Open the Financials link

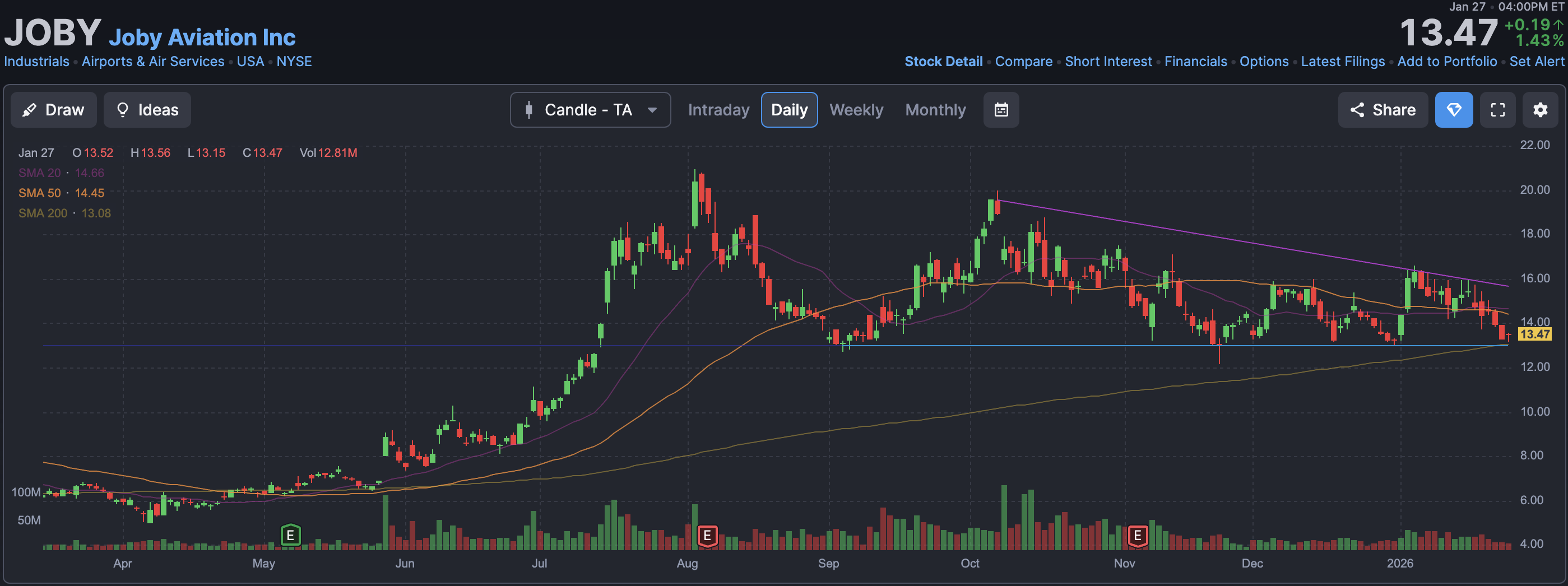pyautogui.click(x=1195, y=62)
